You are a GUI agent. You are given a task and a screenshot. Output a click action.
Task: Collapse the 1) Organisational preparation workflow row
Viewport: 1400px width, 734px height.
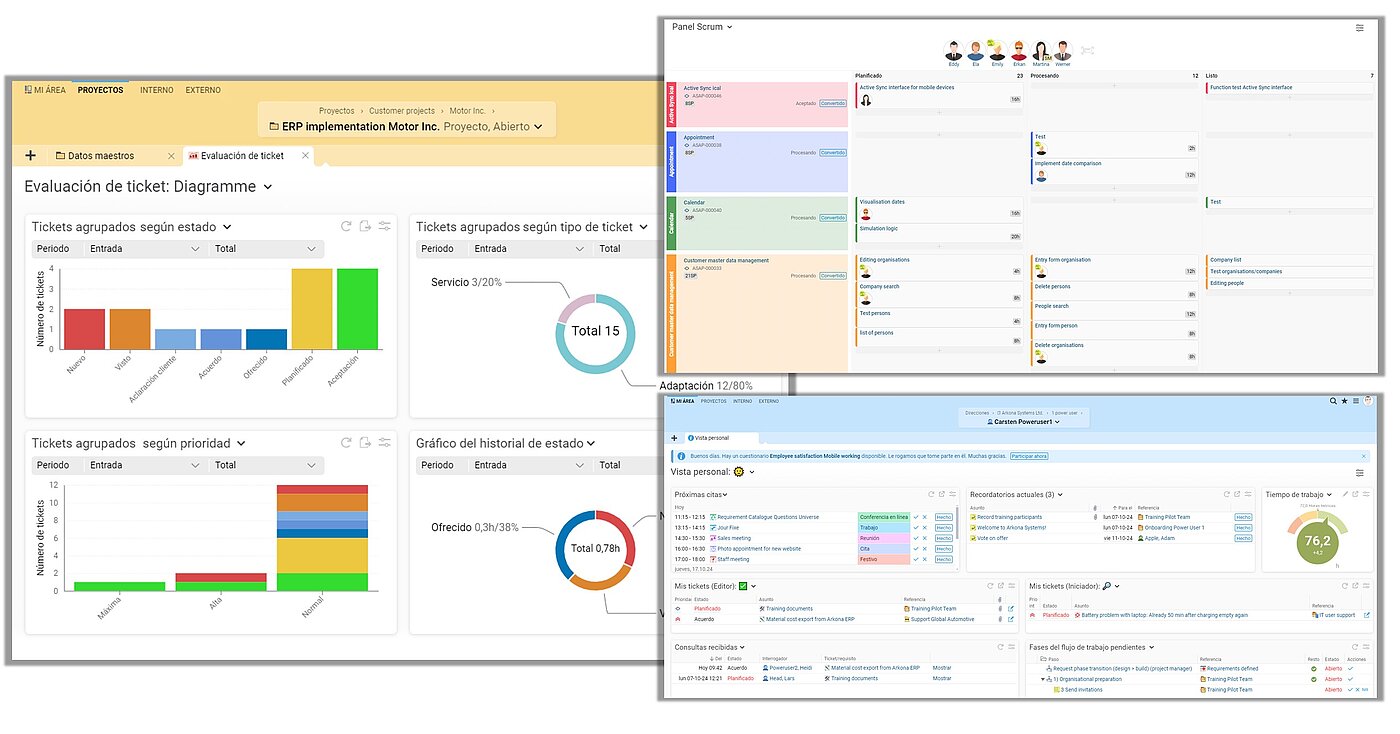(x=1042, y=679)
